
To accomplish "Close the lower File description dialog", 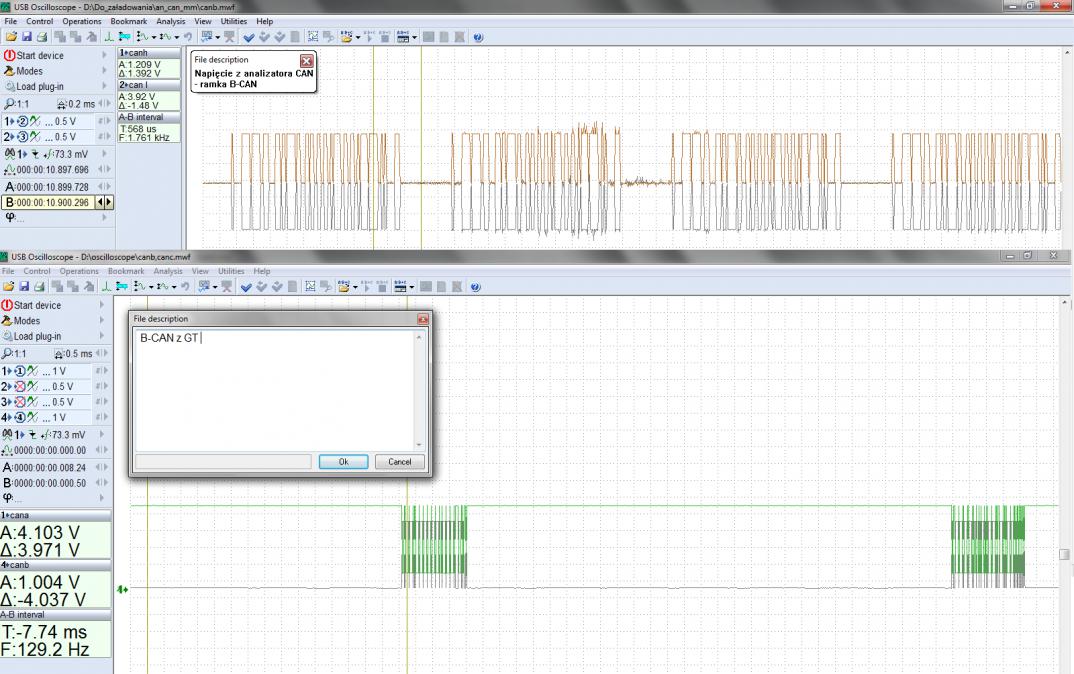I will pyautogui.click(x=423, y=319).
